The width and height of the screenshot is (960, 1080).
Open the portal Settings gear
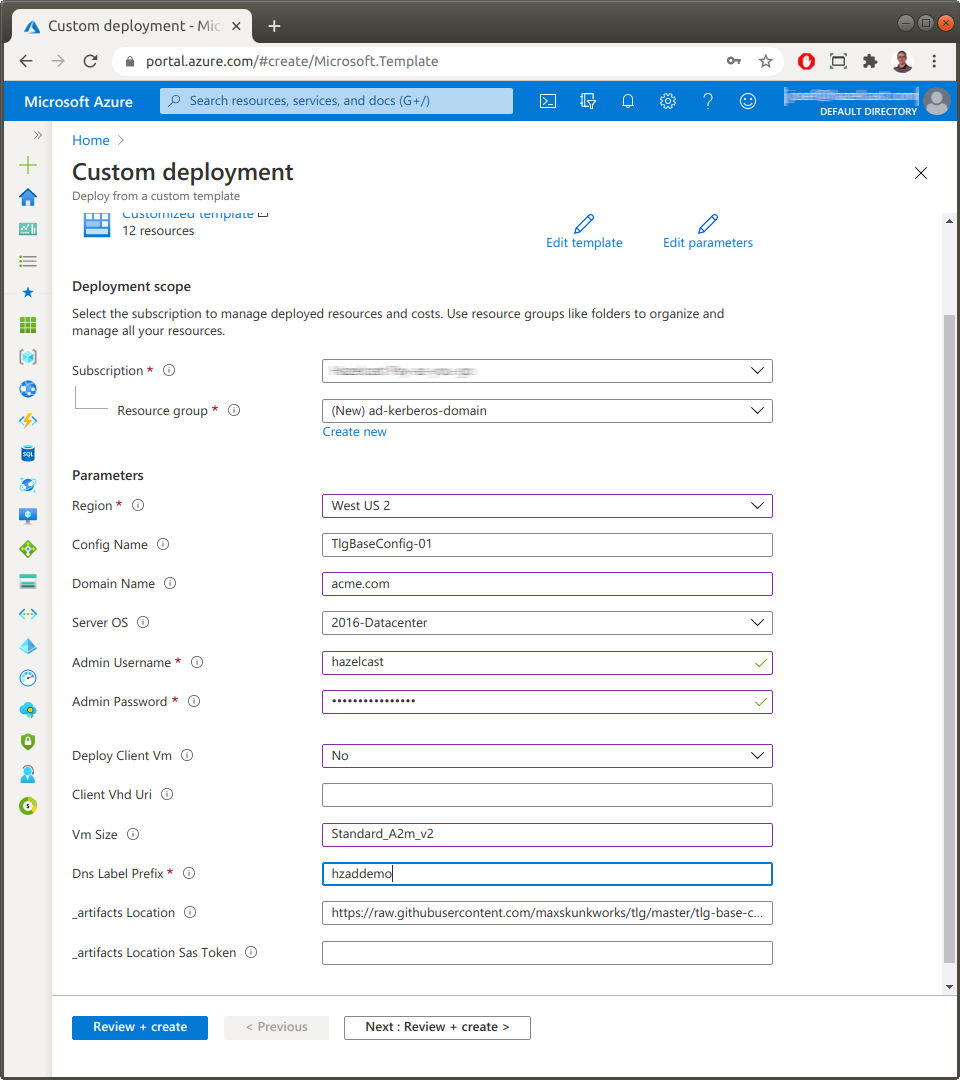coord(667,101)
